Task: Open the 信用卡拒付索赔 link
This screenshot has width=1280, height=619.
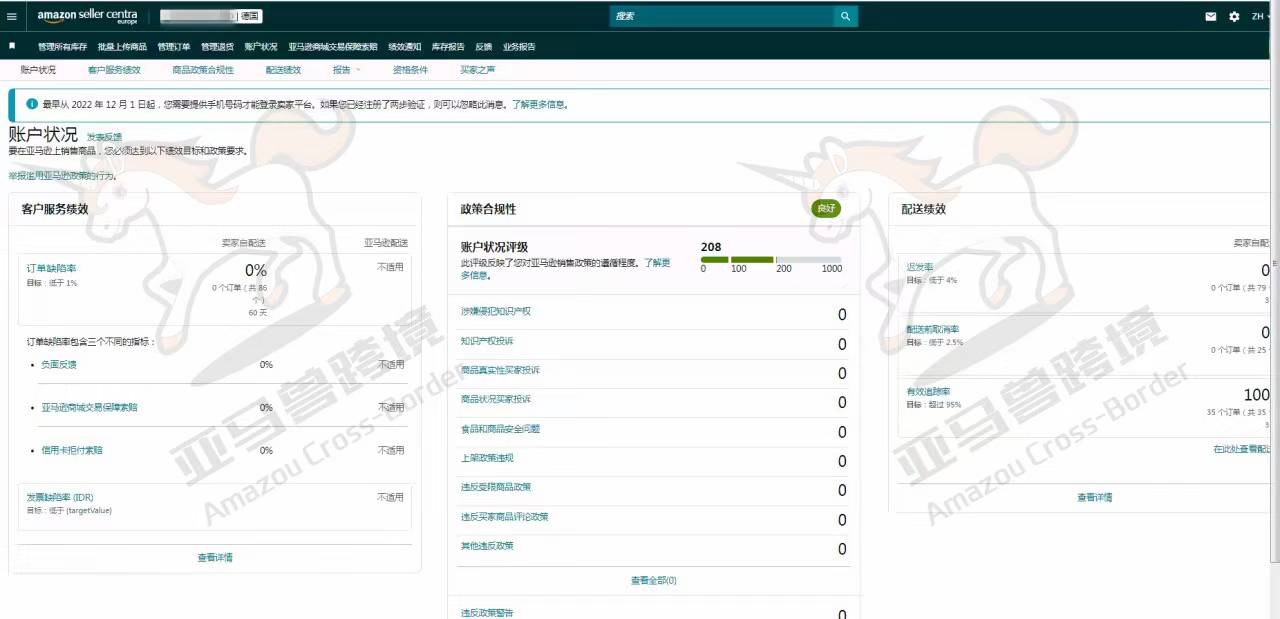Action: click(x=72, y=451)
